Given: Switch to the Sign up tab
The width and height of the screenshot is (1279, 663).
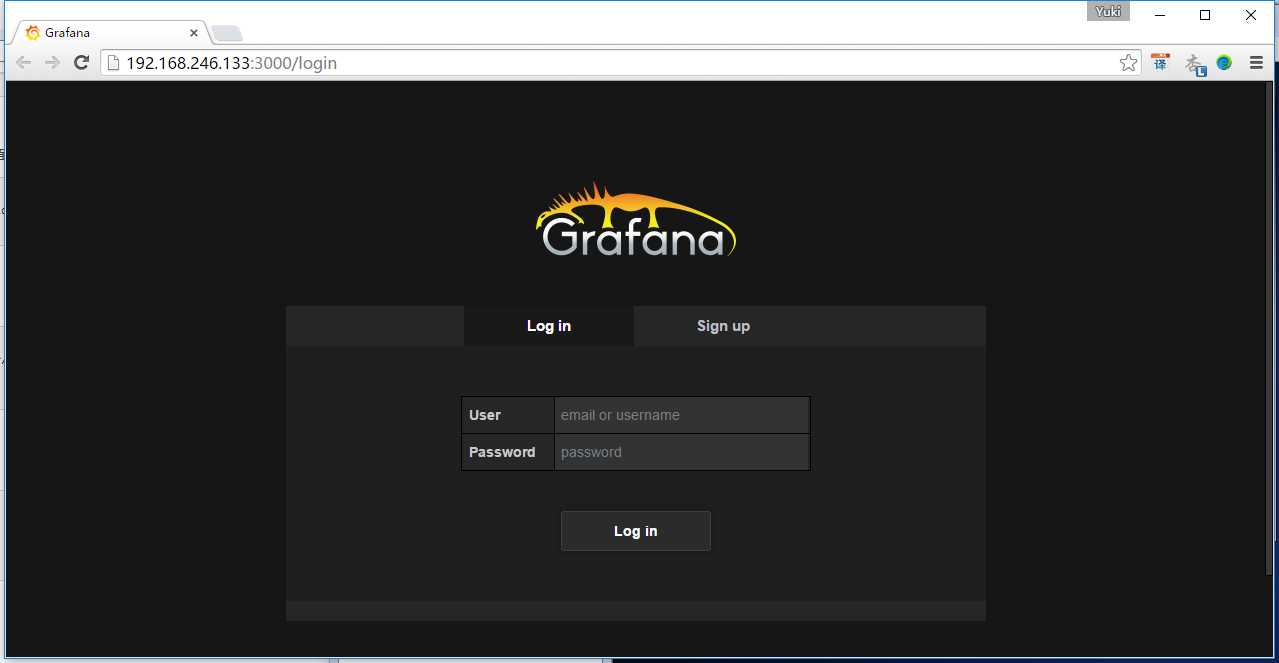Looking at the screenshot, I should point(723,326).
